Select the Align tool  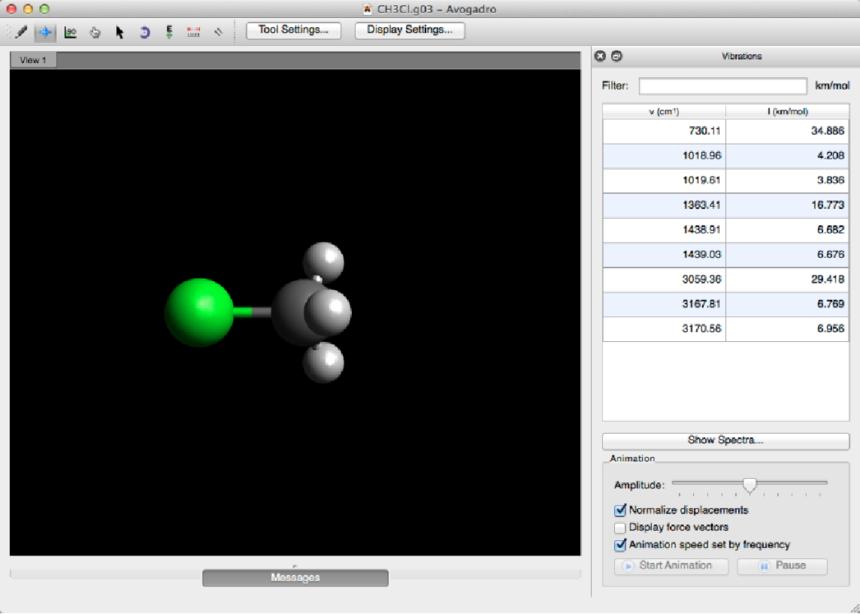[x=218, y=31]
